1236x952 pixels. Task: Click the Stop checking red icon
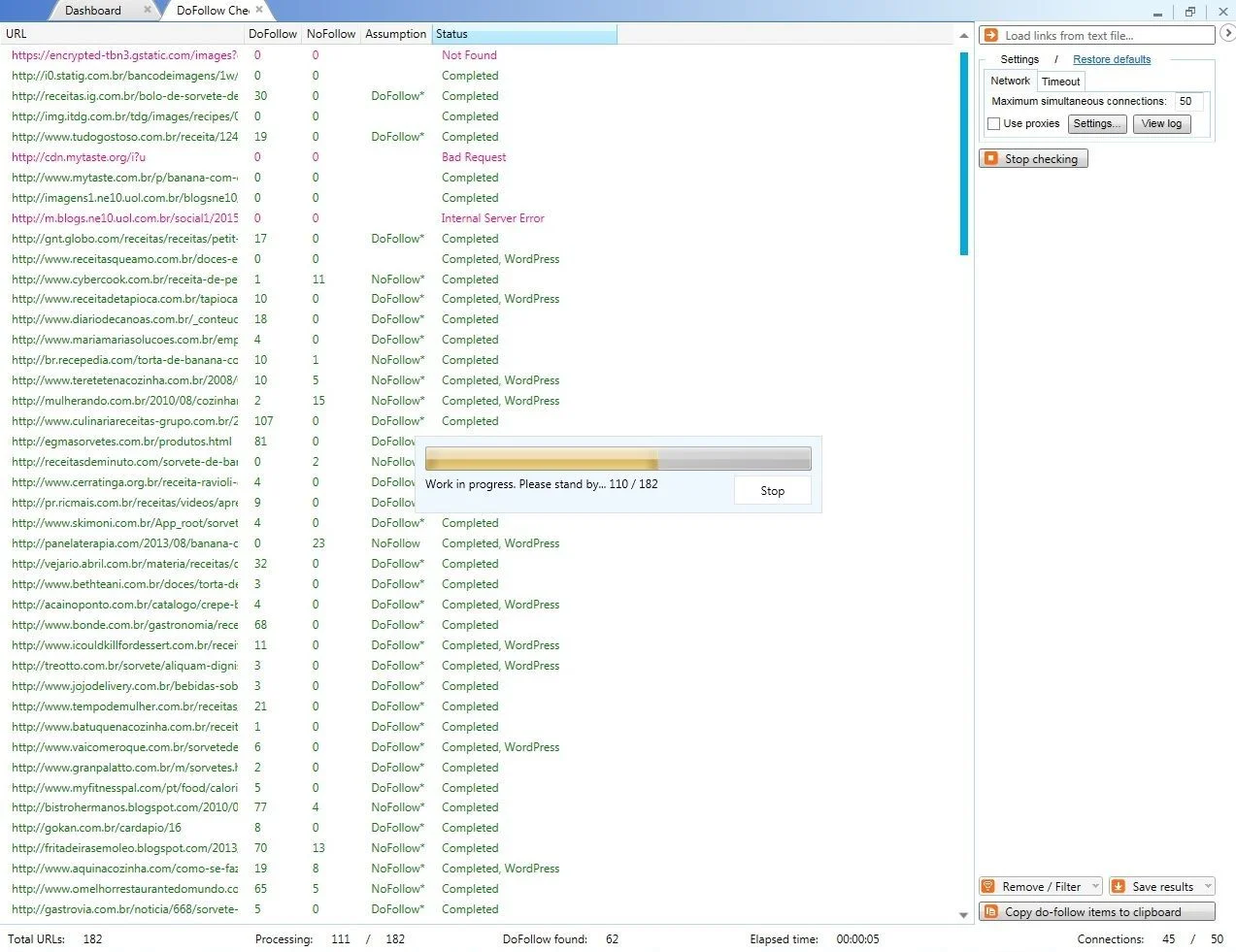(x=990, y=158)
